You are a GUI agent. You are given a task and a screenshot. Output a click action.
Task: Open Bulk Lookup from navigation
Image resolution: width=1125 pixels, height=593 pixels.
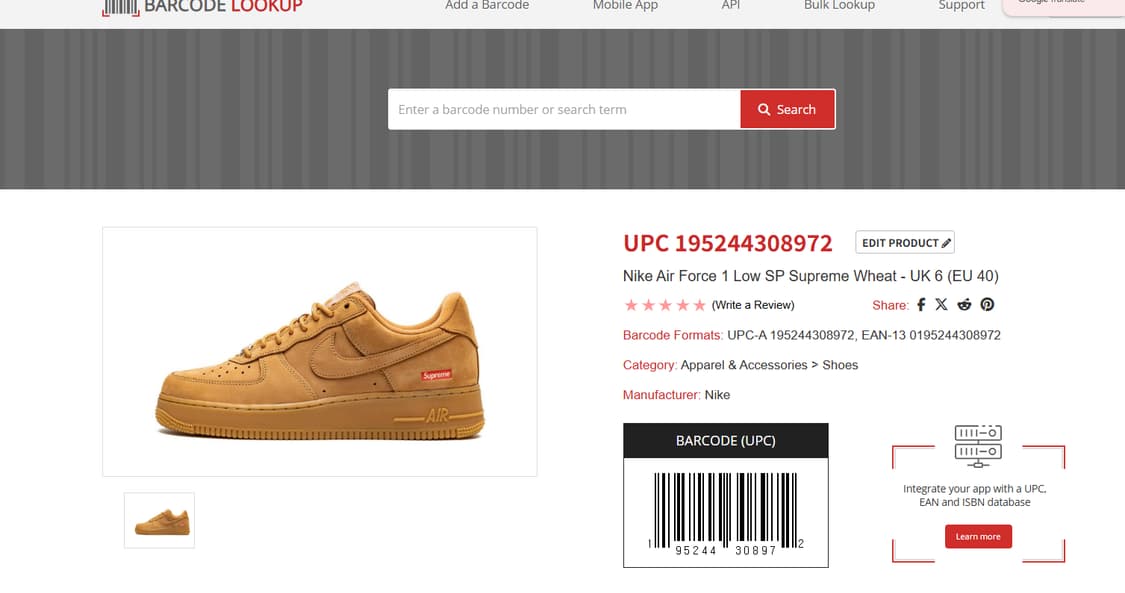(x=839, y=6)
